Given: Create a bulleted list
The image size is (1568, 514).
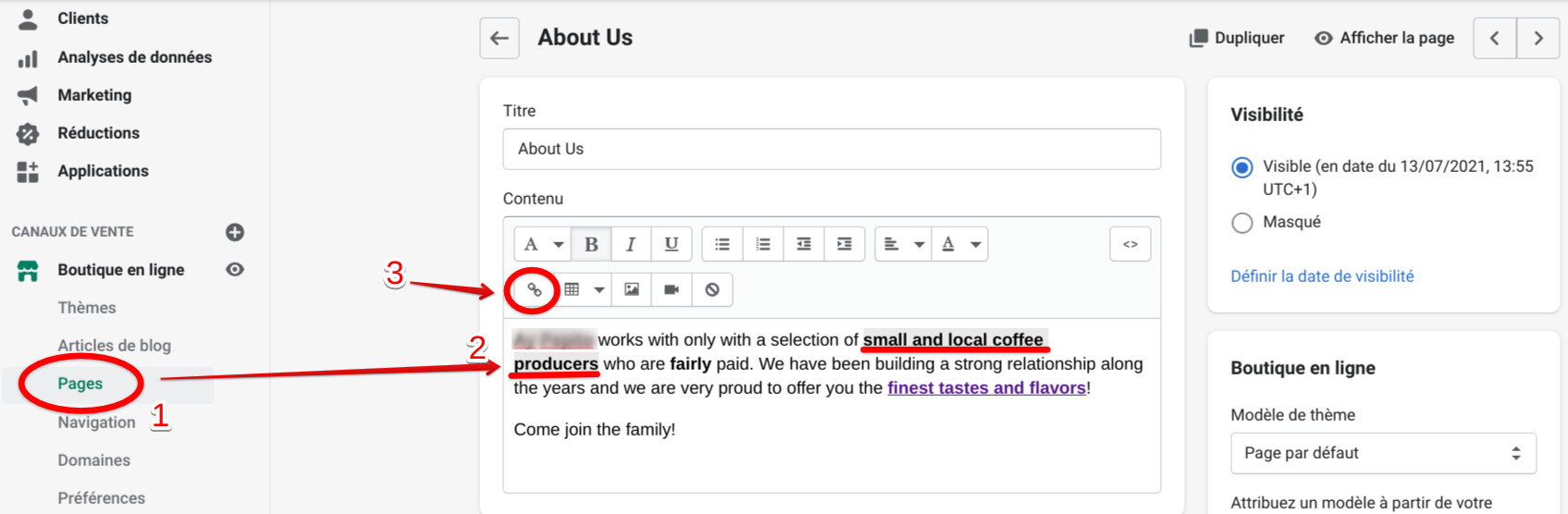Looking at the screenshot, I should 722,244.
